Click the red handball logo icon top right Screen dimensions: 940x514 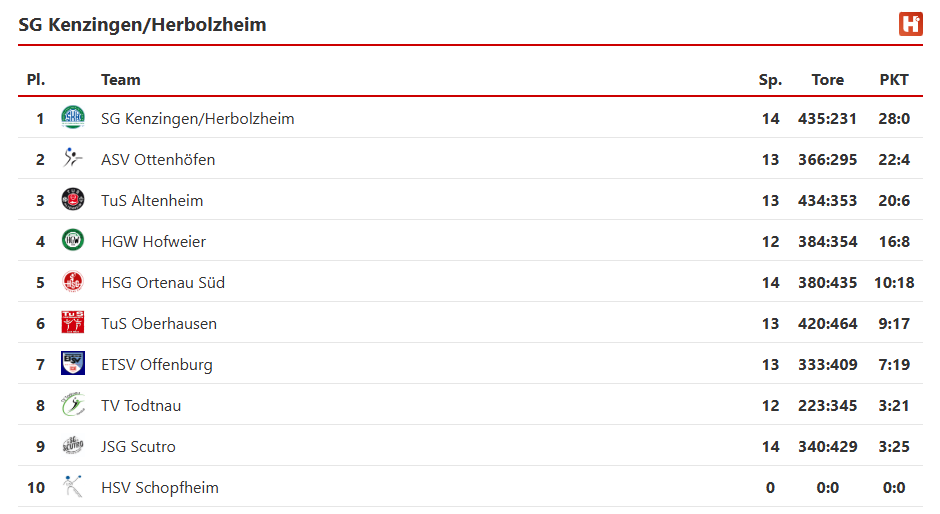point(910,24)
